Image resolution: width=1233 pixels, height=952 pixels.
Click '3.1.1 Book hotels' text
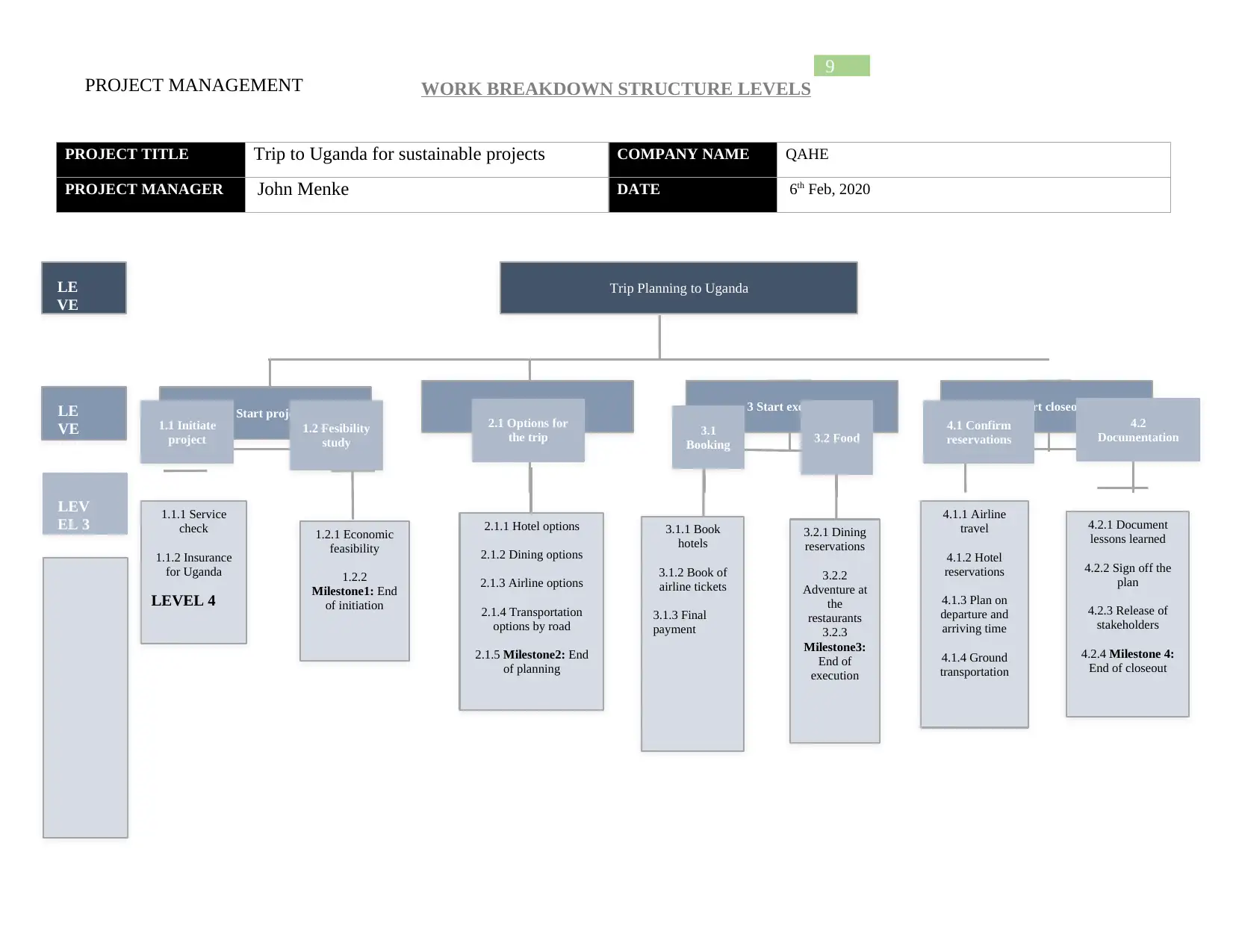(x=692, y=536)
